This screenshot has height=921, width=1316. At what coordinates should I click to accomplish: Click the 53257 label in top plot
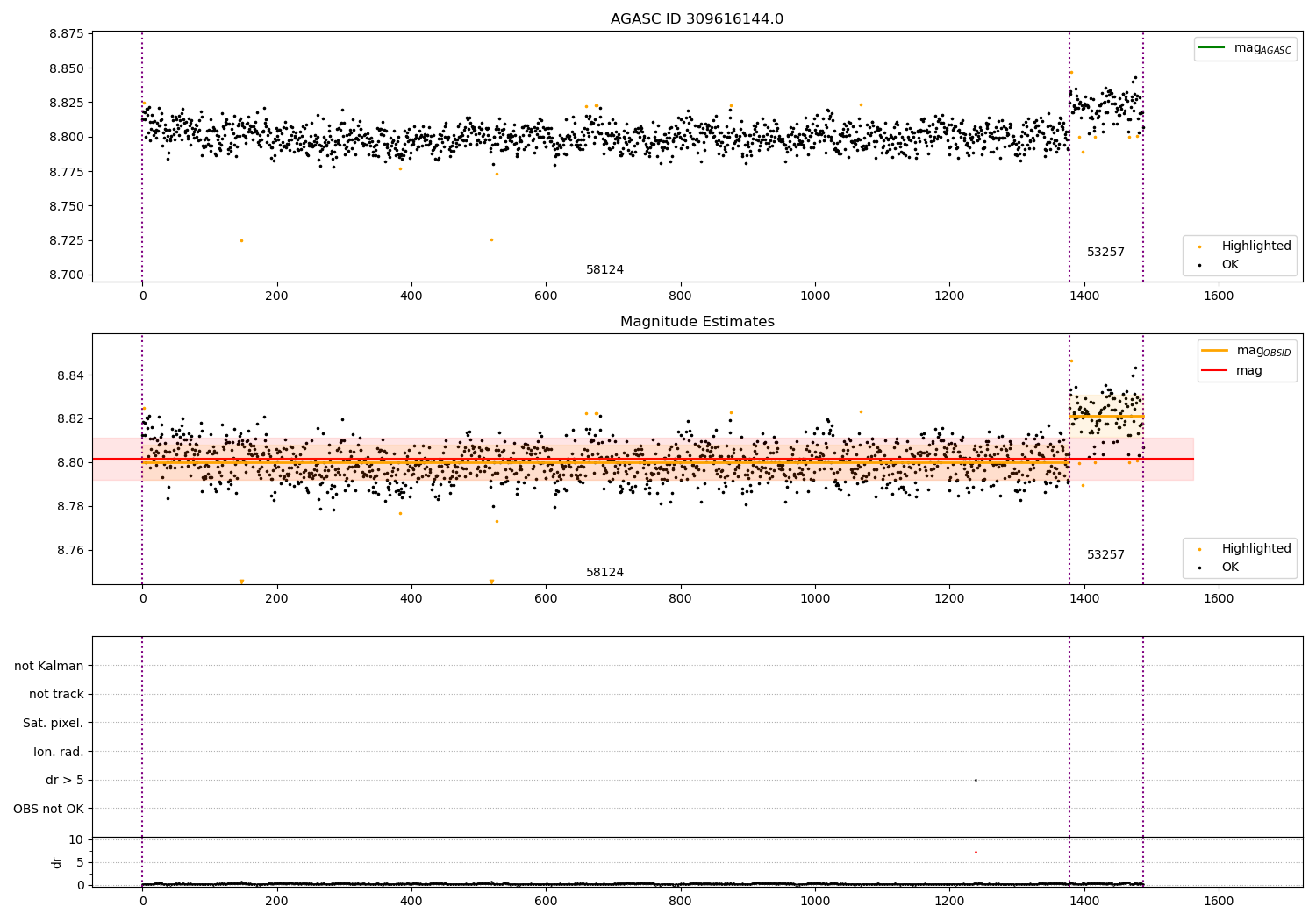pyautogui.click(x=1105, y=253)
